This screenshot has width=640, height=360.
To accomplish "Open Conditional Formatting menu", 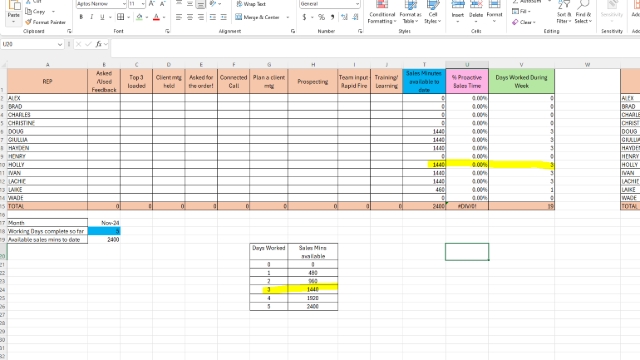I will 382,12.
